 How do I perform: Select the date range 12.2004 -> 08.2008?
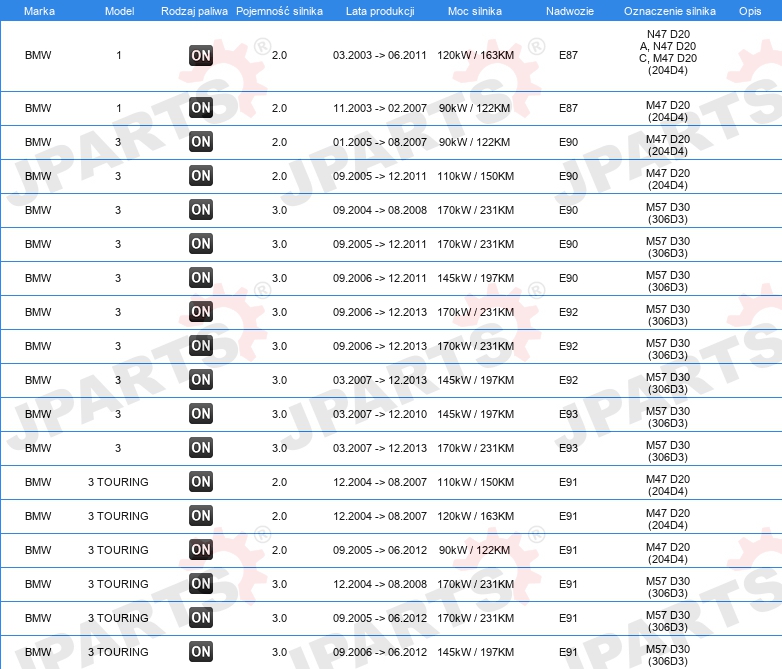tap(380, 584)
